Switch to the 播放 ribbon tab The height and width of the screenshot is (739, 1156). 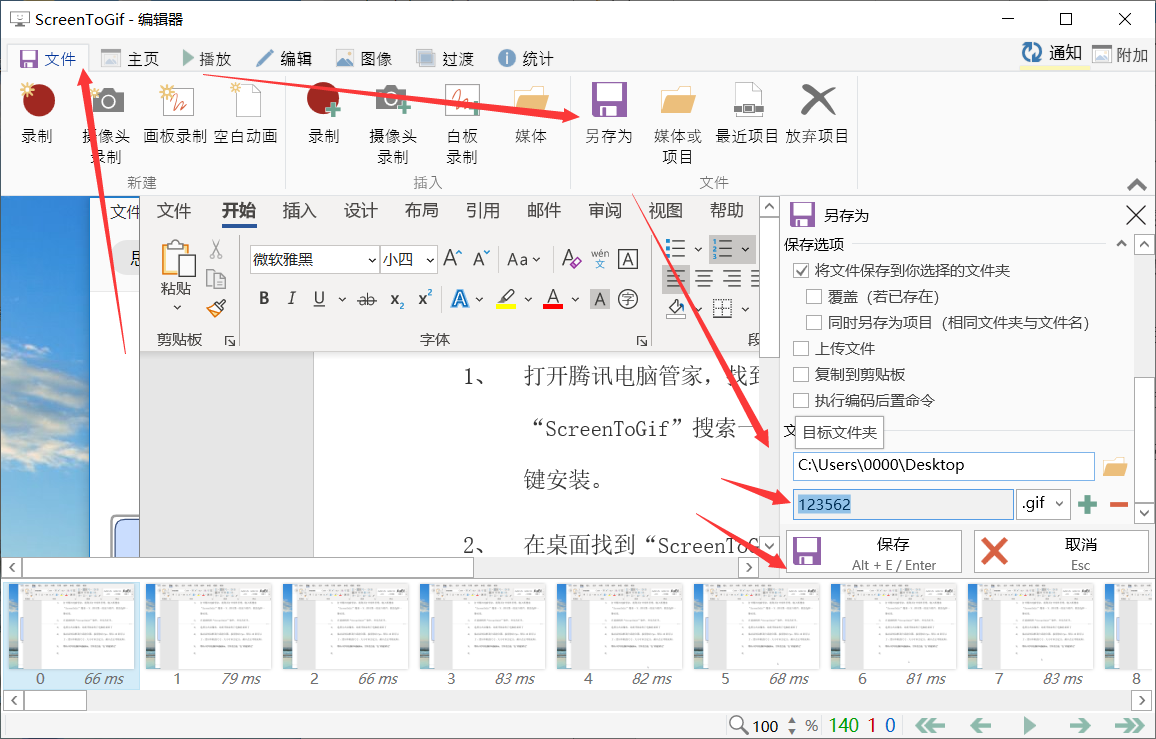206,58
